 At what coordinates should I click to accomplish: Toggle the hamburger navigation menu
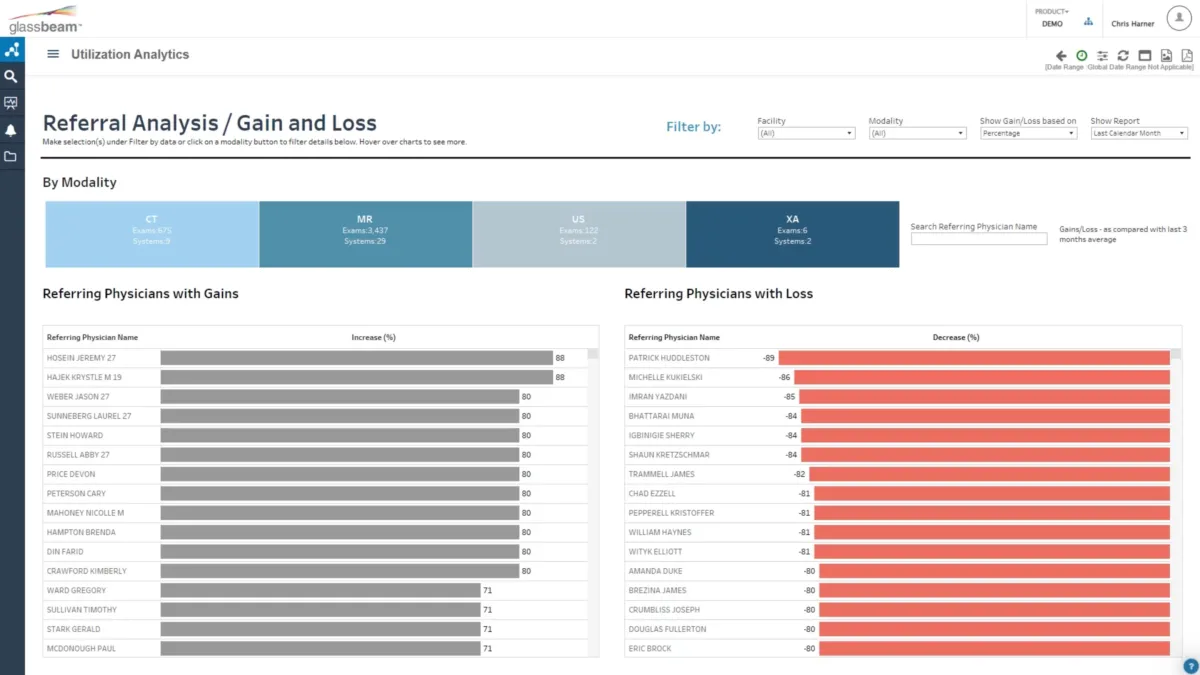tap(53, 55)
